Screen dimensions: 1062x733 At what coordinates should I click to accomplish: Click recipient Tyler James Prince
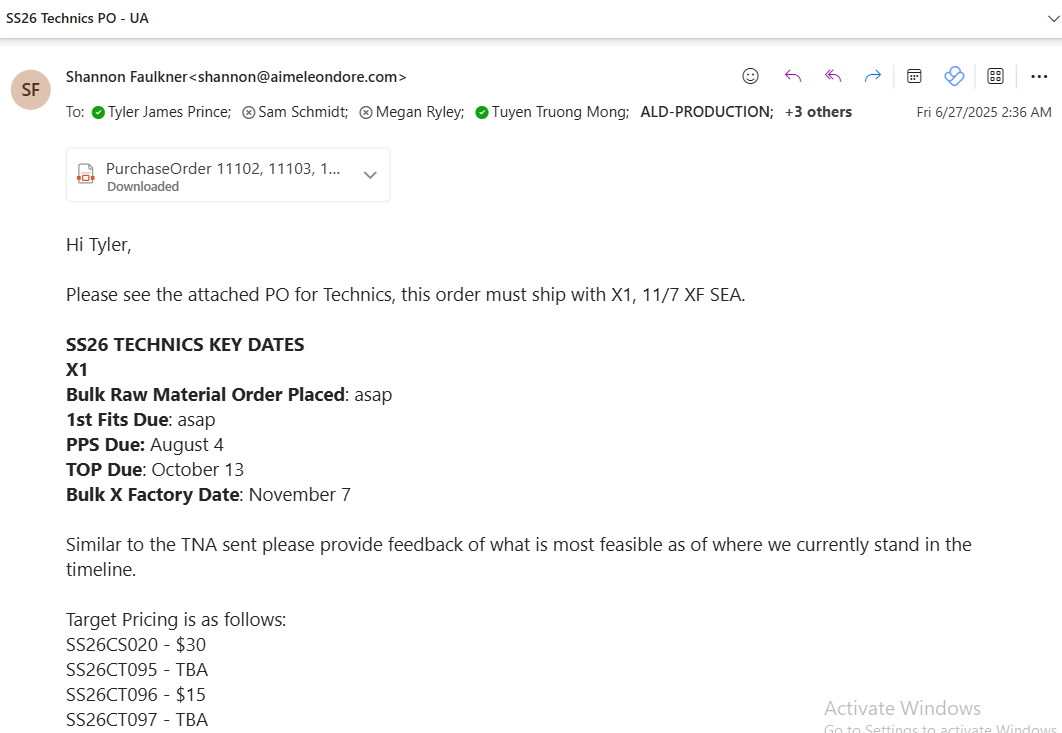(169, 112)
